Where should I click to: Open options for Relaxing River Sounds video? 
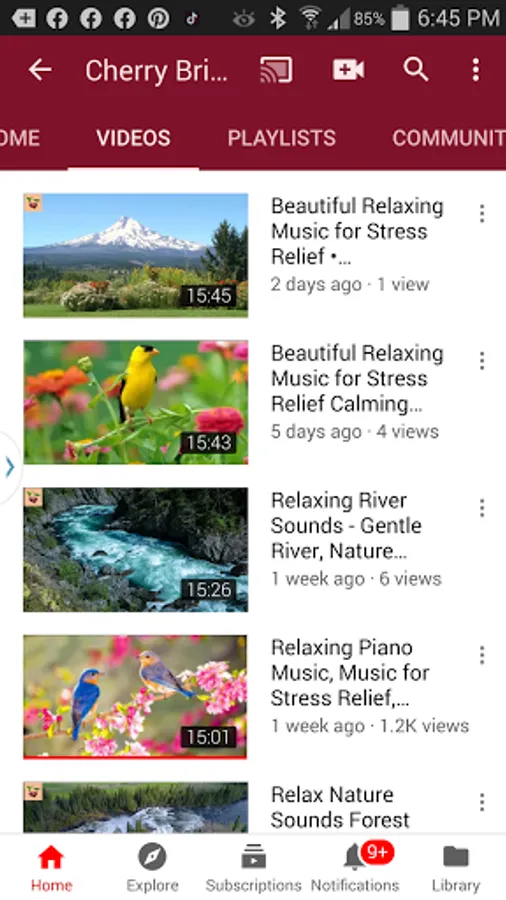tap(482, 508)
